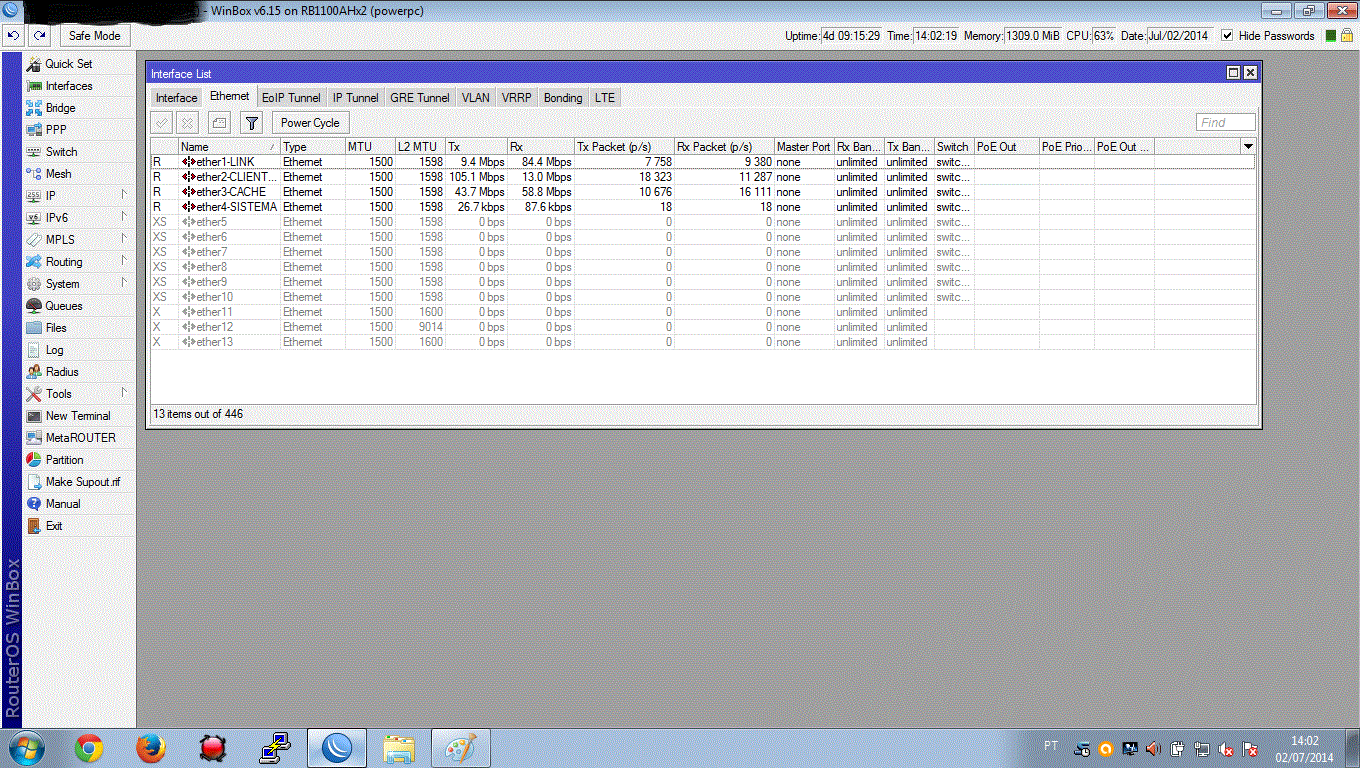Screen dimensions: 1360x768
Task: Sort by the L2 MTU column header
Action: click(x=420, y=147)
